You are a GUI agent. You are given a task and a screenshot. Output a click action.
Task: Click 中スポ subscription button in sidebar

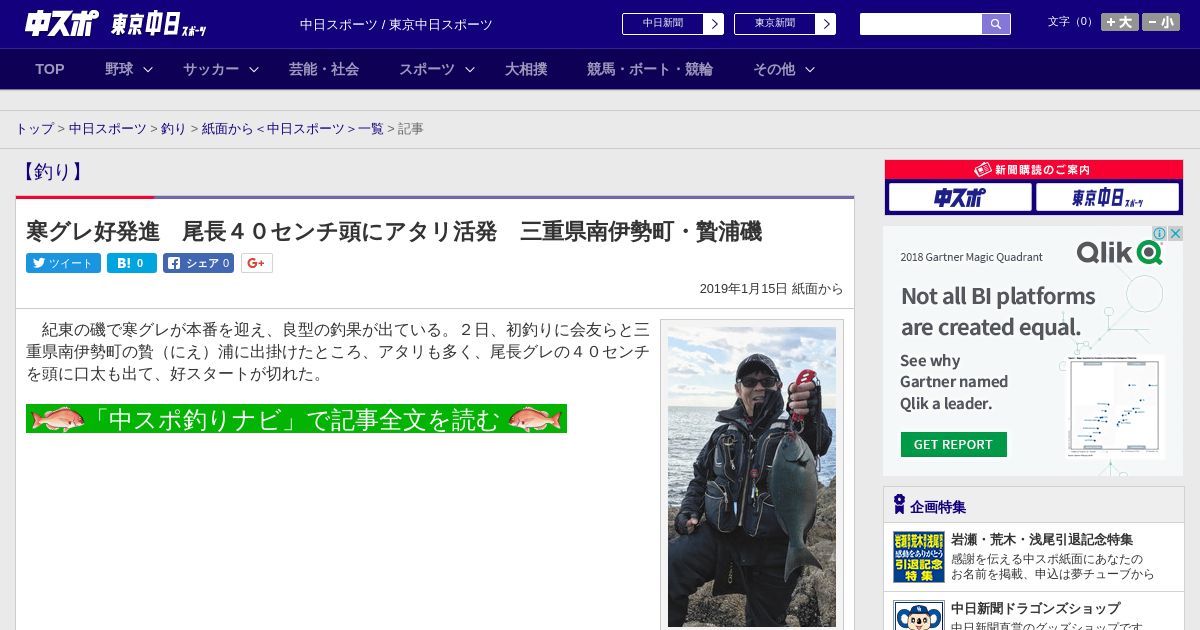click(960, 197)
